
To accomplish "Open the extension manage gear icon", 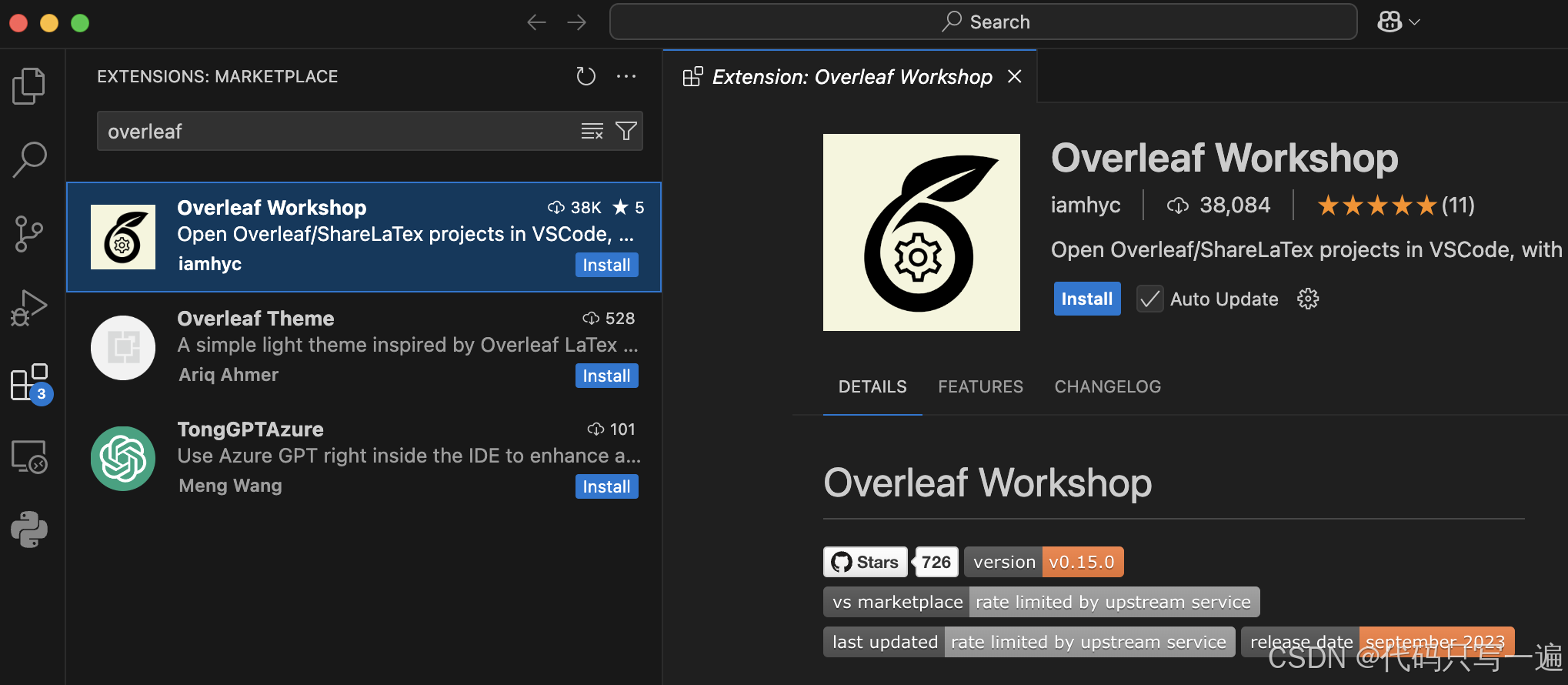I will (x=1308, y=299).
